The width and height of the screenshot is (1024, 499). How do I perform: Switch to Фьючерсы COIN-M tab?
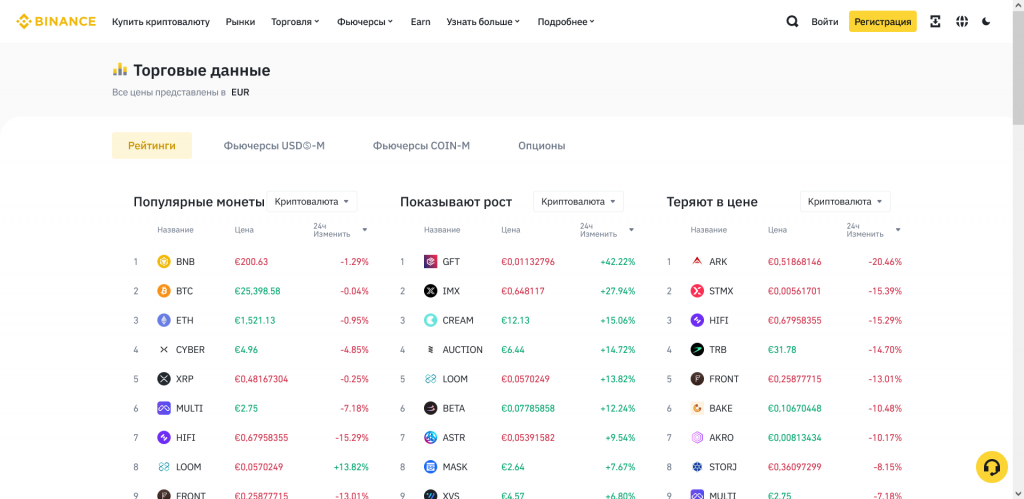coord(421,146)
